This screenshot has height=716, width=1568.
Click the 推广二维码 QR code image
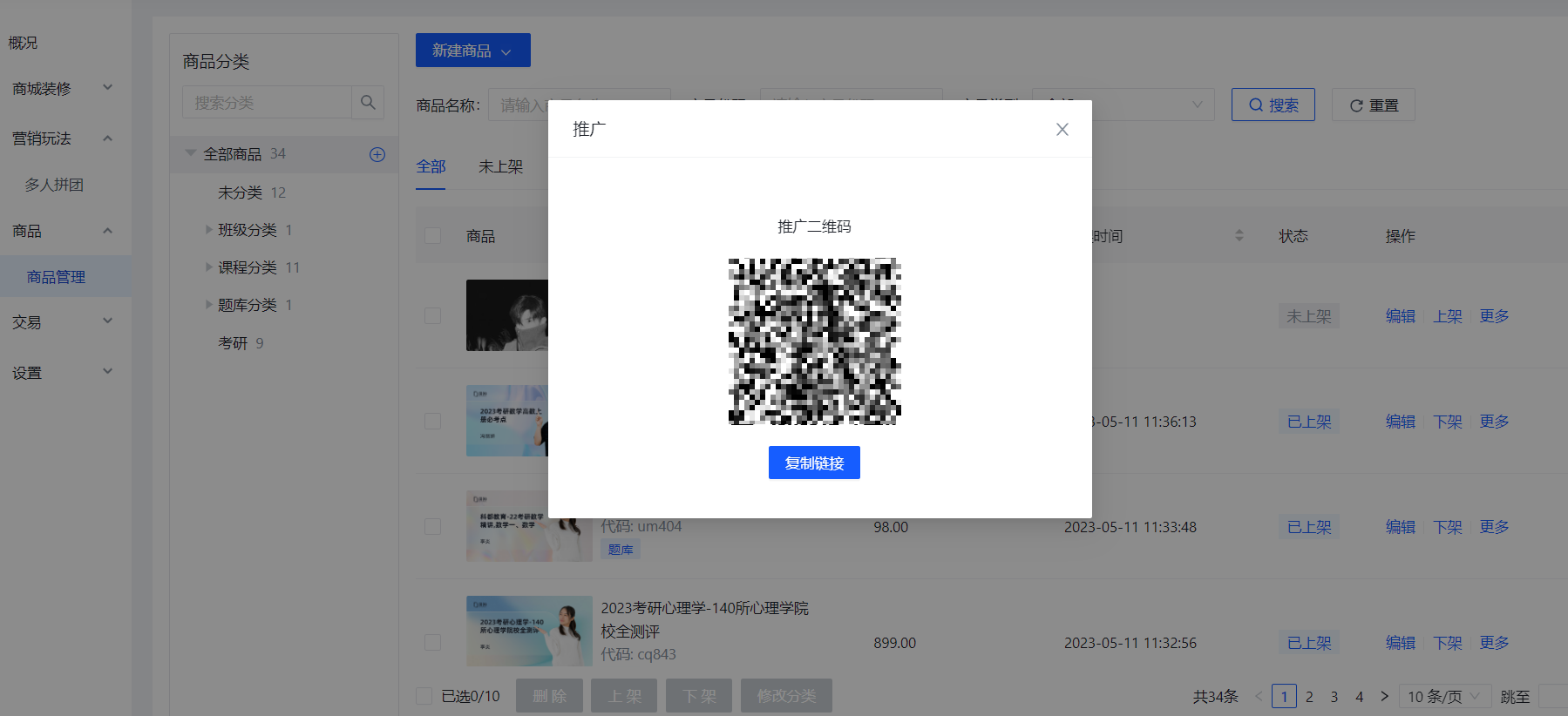(815, 341)
